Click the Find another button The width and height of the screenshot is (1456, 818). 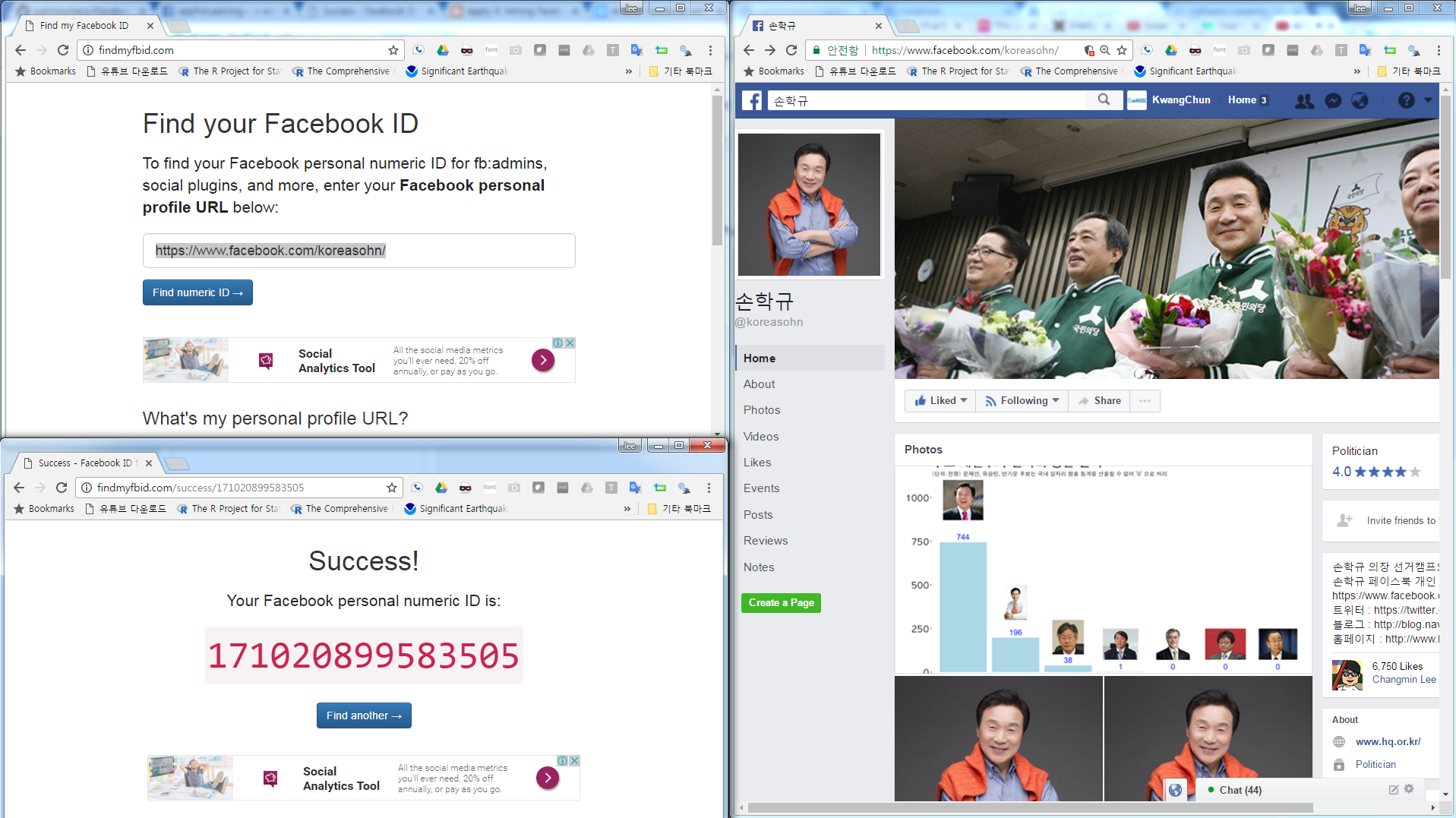[x=364, y=715]
